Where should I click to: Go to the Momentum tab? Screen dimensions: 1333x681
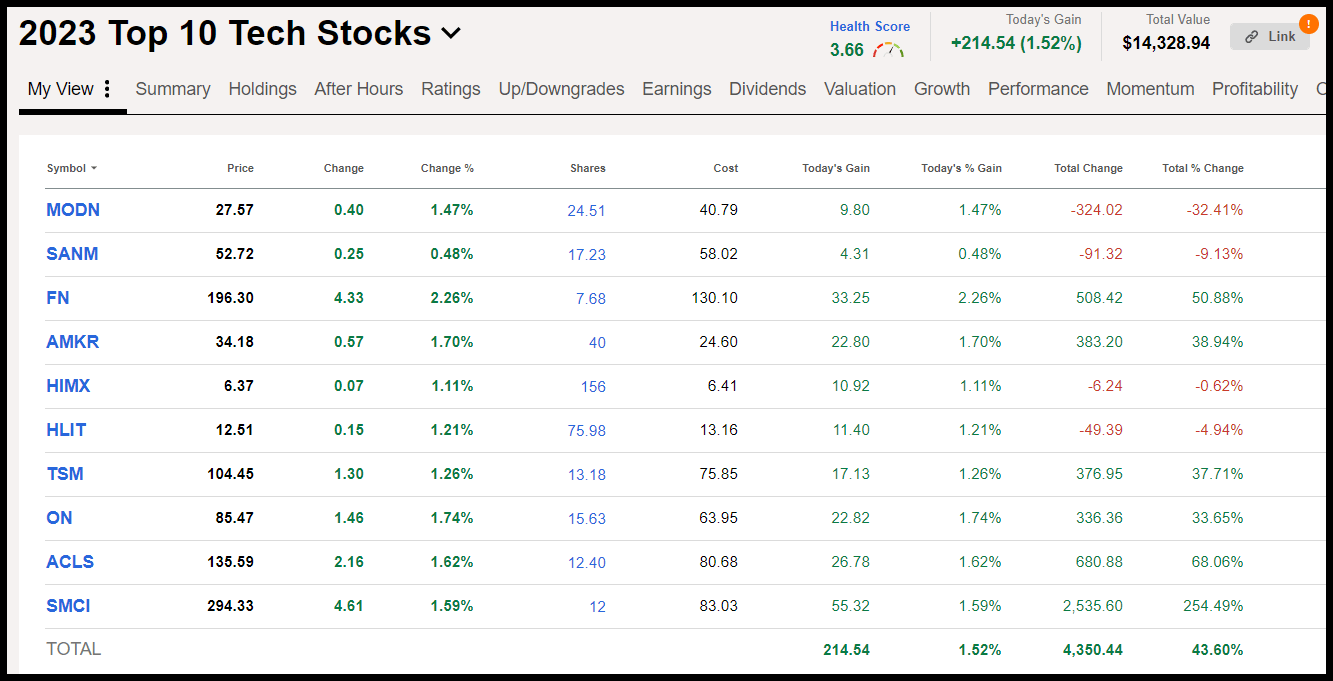coord(1150,89)
